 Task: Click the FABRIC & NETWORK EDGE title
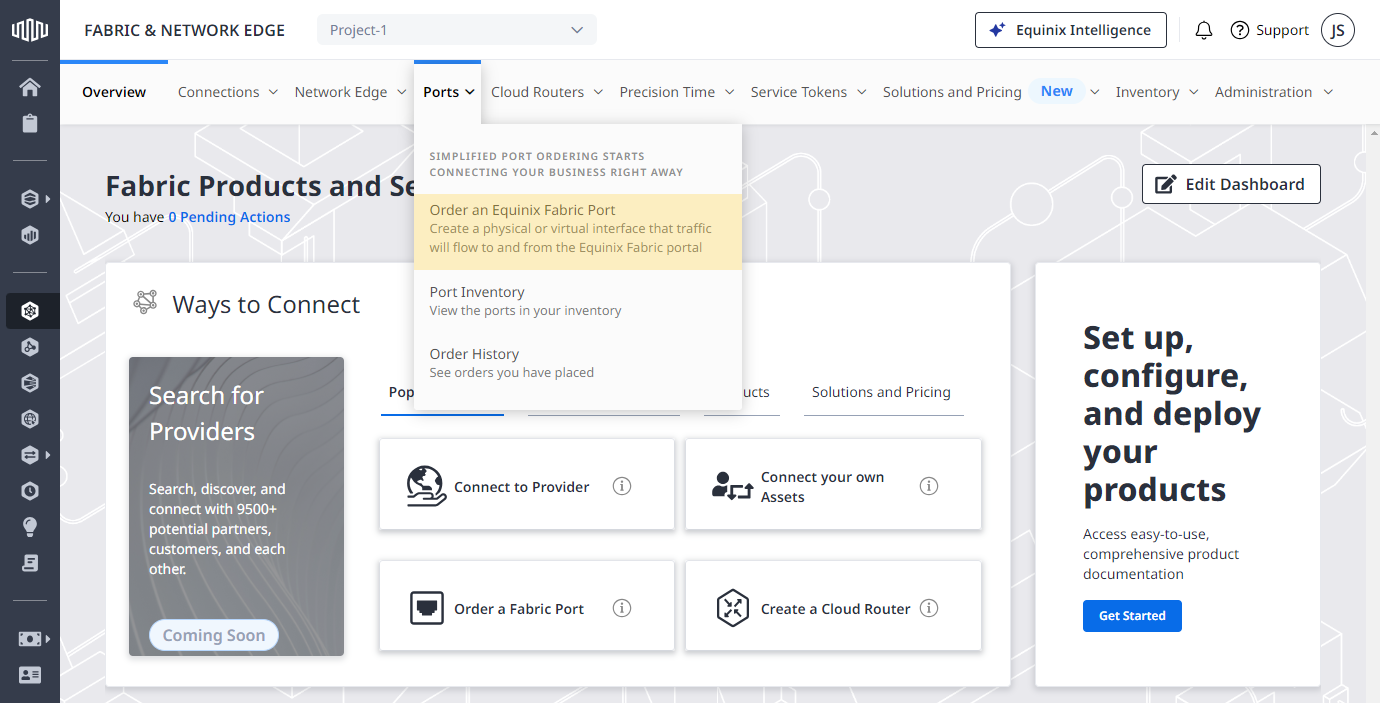click(x=185, y=30)
